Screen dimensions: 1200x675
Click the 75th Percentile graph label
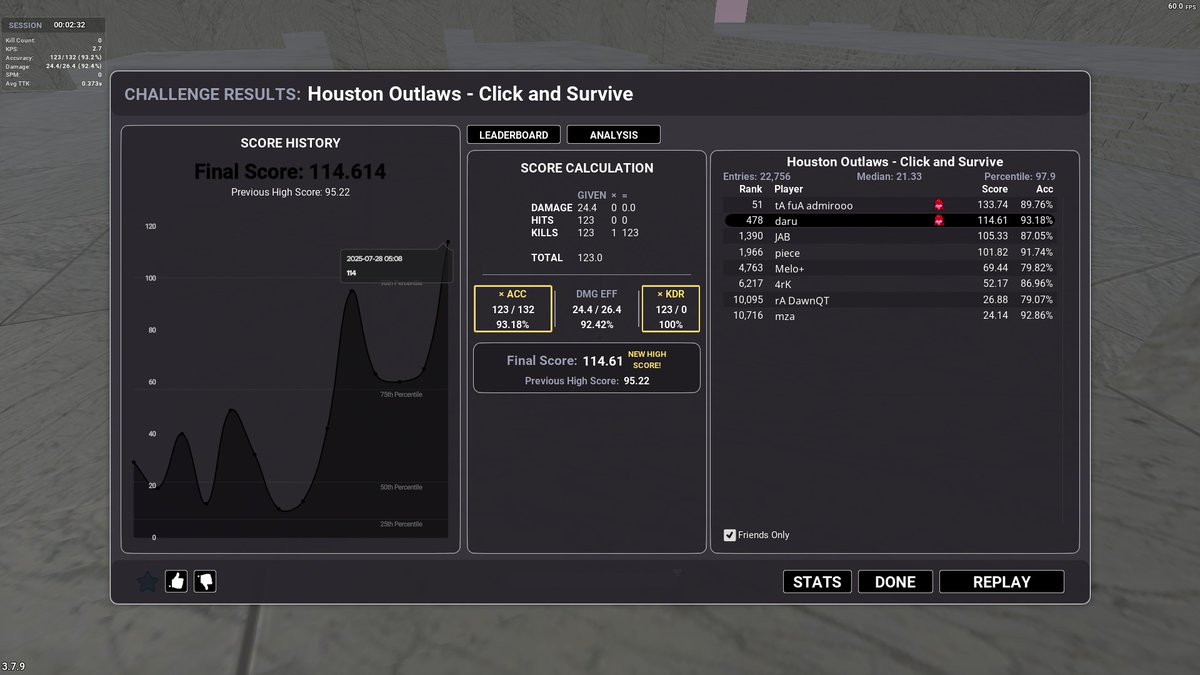coord(401,394)
